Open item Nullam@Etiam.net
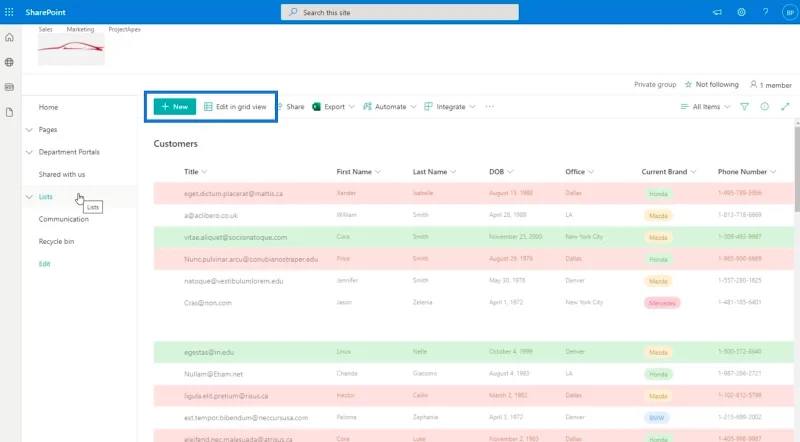This screenshot has height=442, width=800. [213, 374]
